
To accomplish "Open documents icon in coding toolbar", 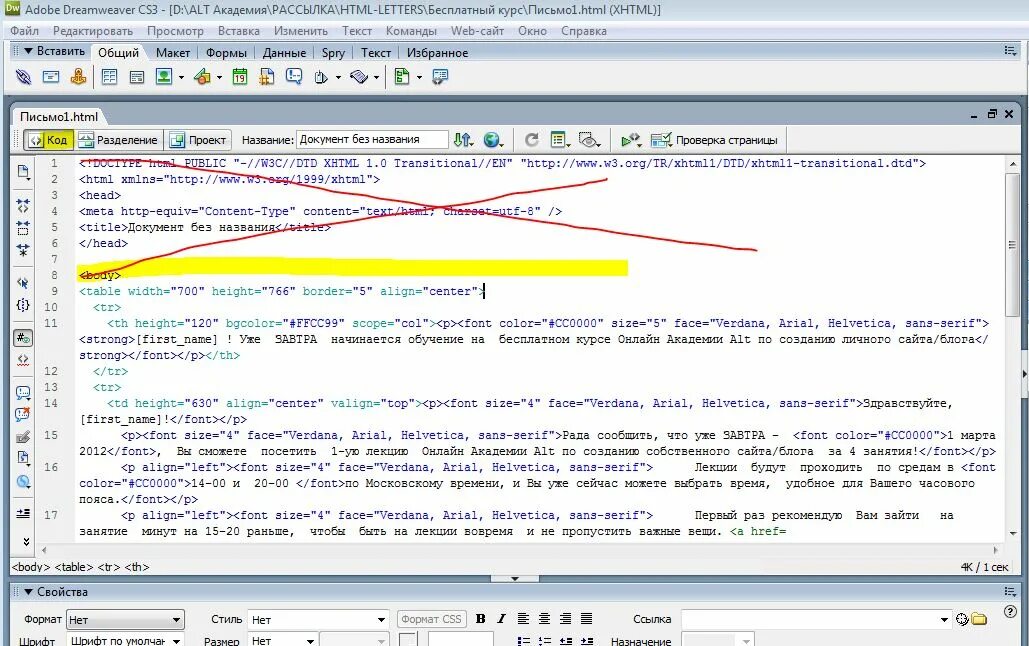I will coord(23,172).
